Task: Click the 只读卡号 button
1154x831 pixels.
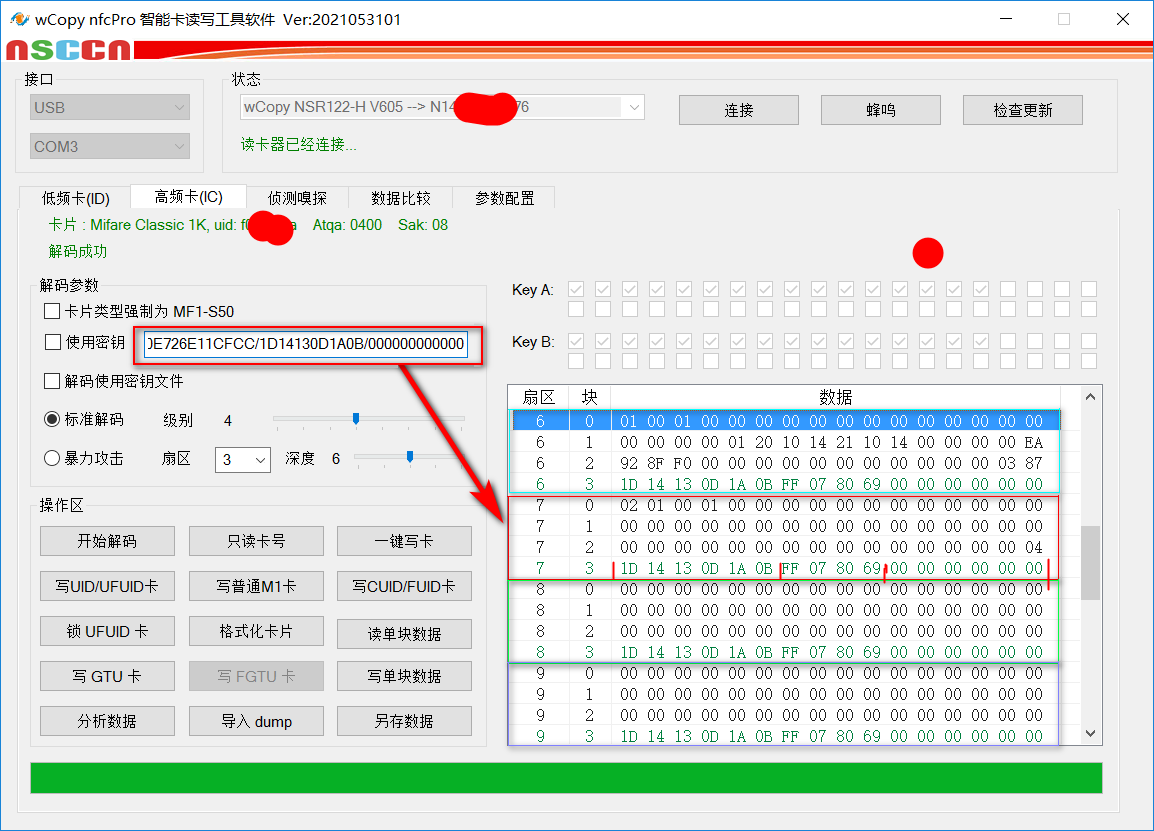Action: (x=256, y=541)
